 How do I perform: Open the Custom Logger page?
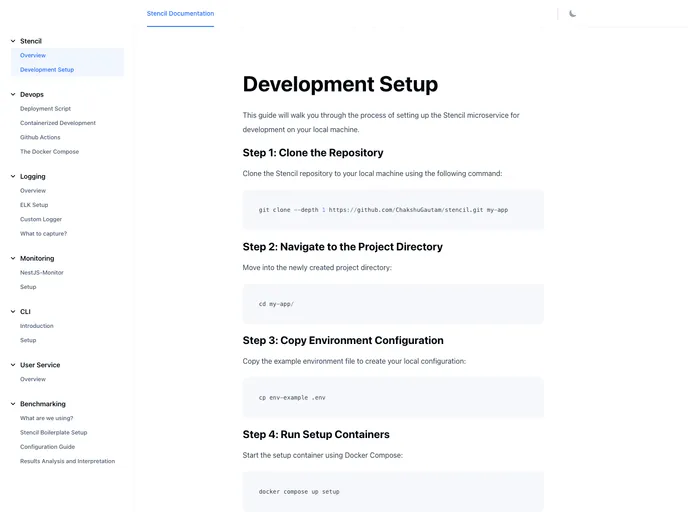click(41, 219)
